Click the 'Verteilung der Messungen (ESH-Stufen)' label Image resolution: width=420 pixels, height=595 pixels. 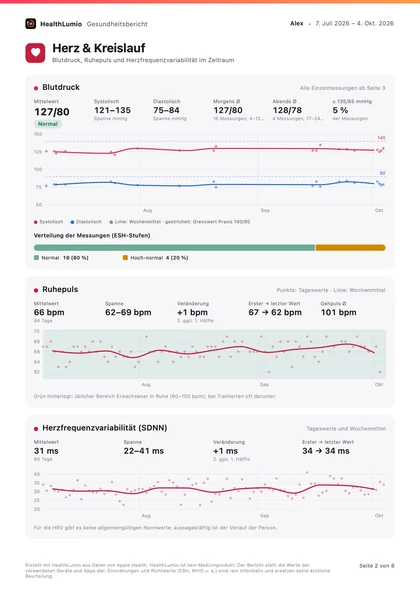92,236
